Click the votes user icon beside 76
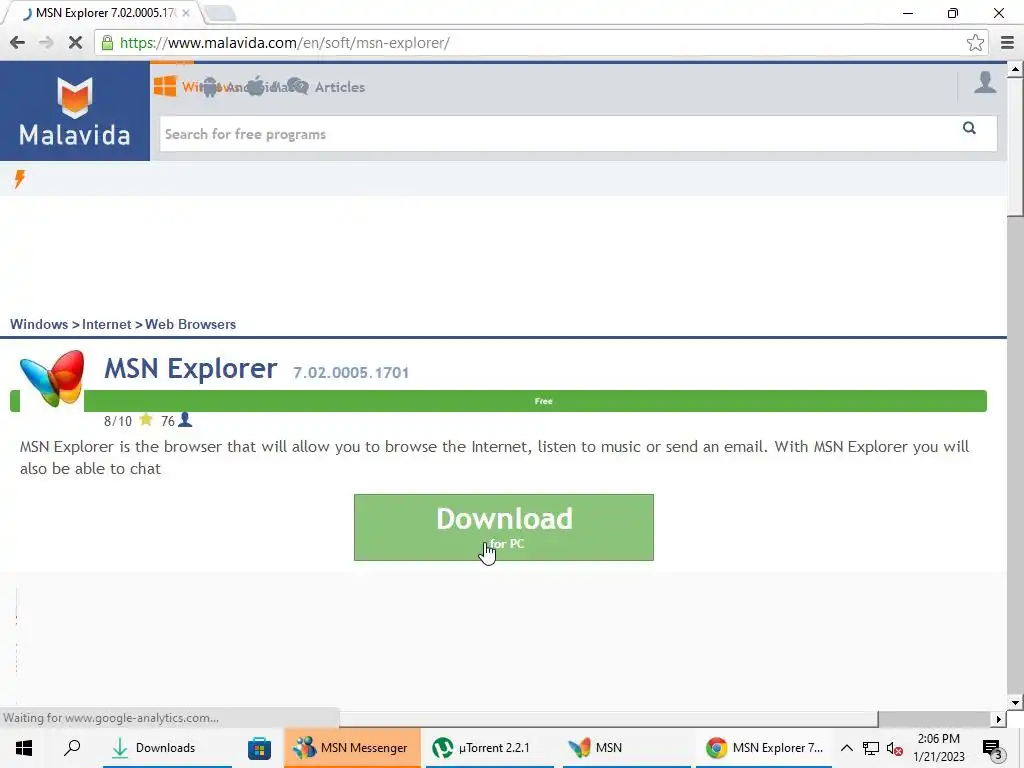 coord(185,420)
